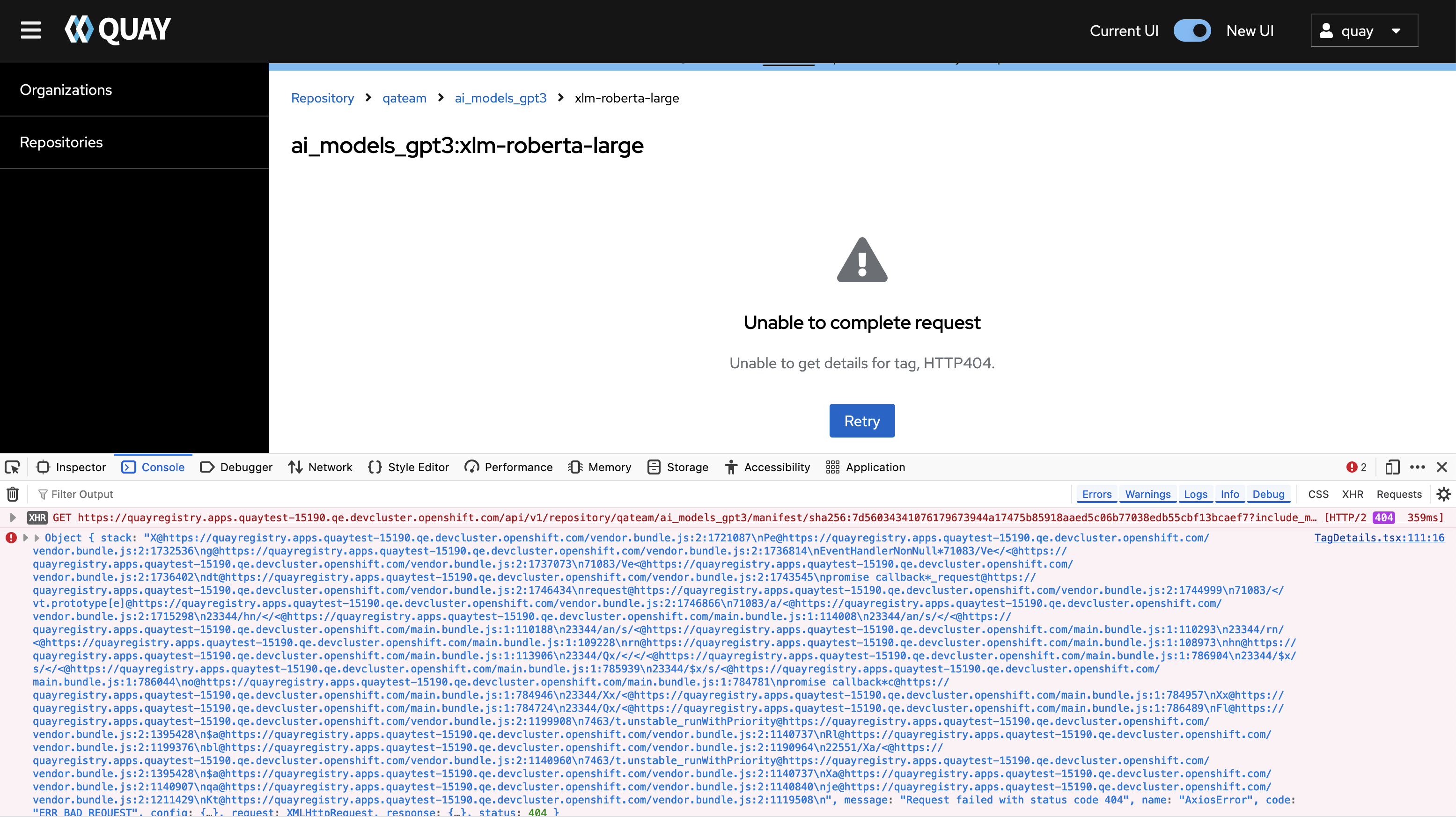The height and width of the screenshot is (817, 1456).
Task: Click the red error count badge
Action: coord(1356,467)
